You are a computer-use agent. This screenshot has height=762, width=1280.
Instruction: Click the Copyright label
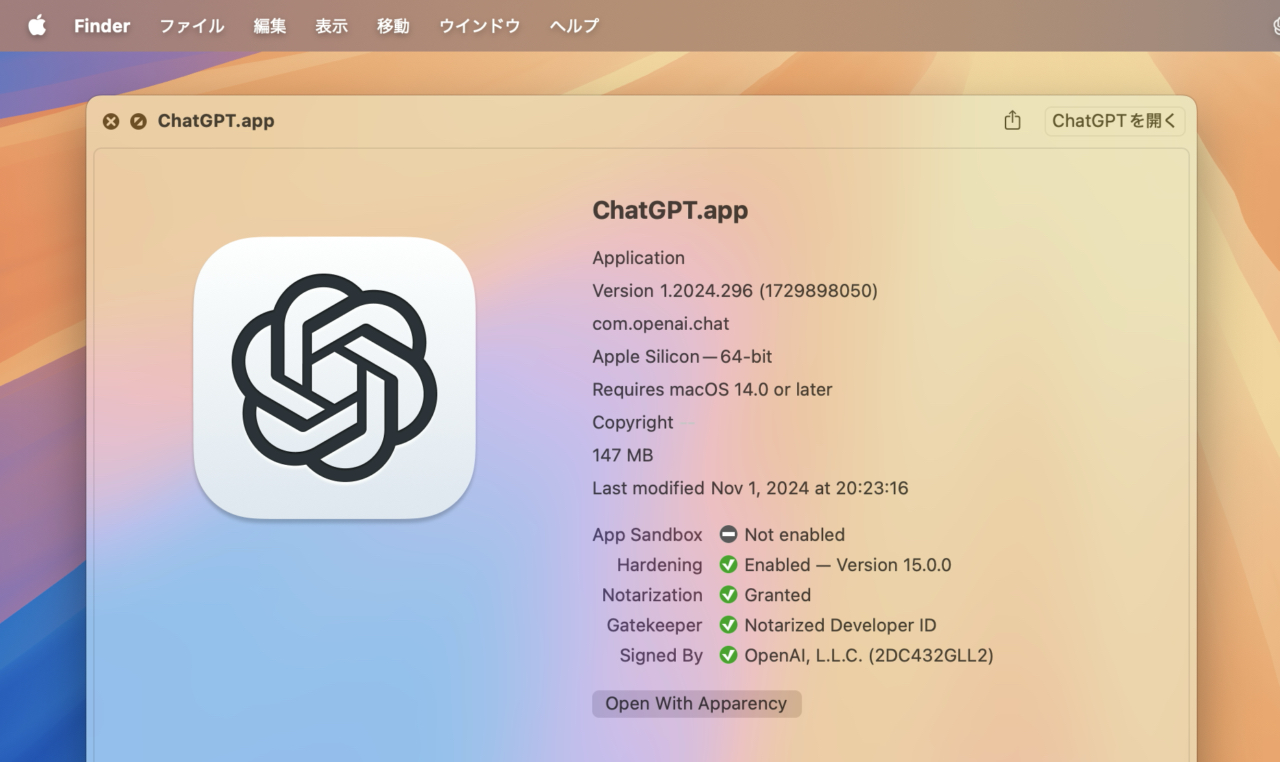633,423
